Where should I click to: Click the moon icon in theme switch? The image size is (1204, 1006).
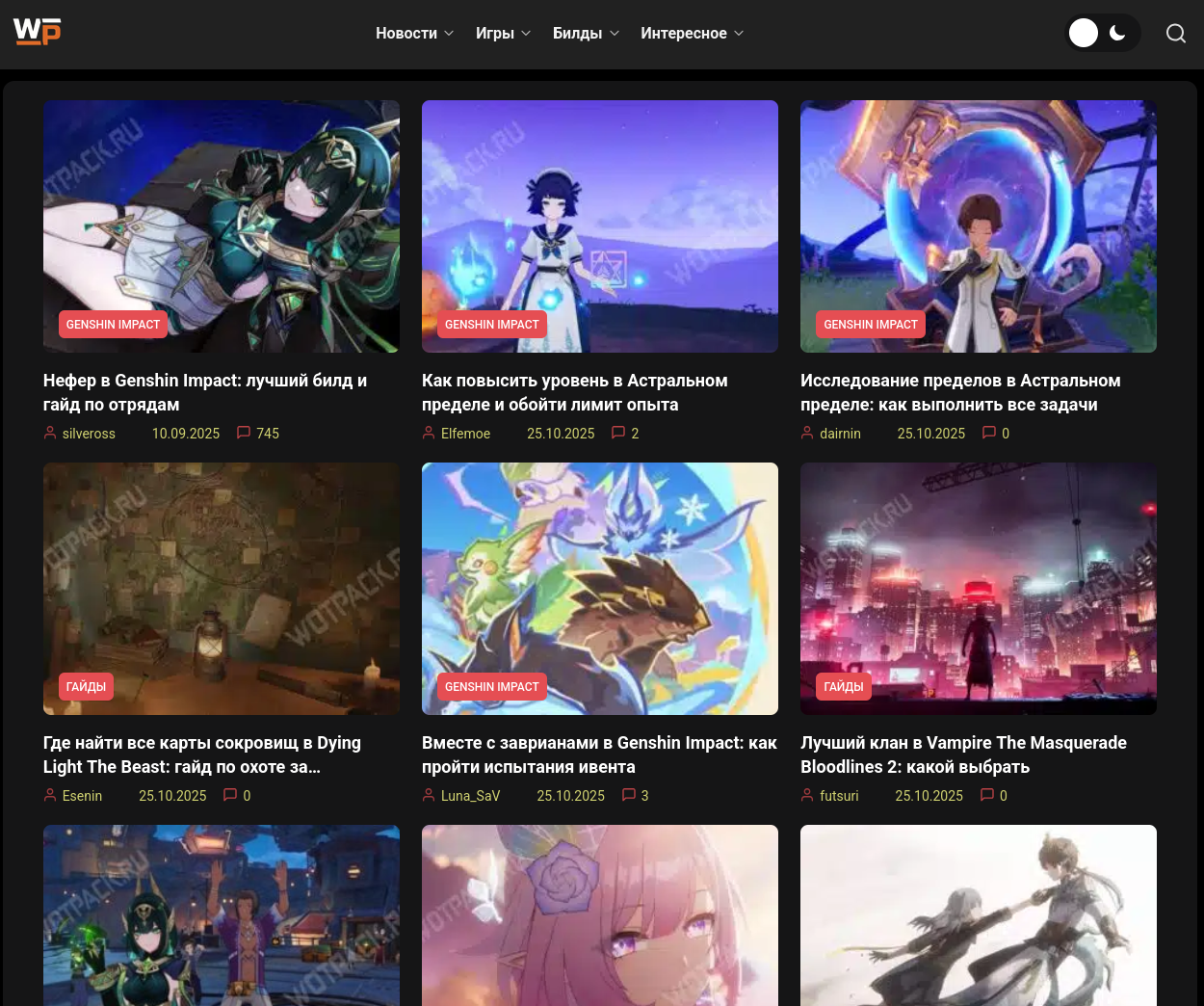(x=1117, y=33)
